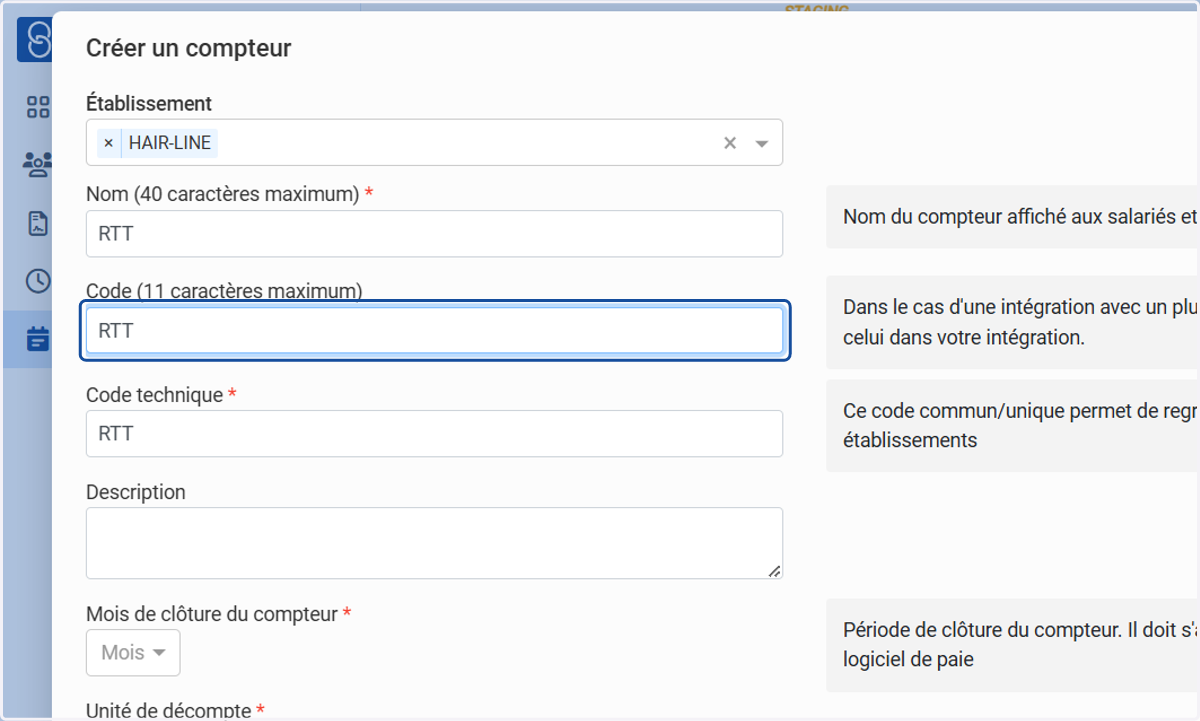Click the 'Dans le cas d'une intégration' help text
Screen dimensions: 1200x721
(x=1020, y=322)
